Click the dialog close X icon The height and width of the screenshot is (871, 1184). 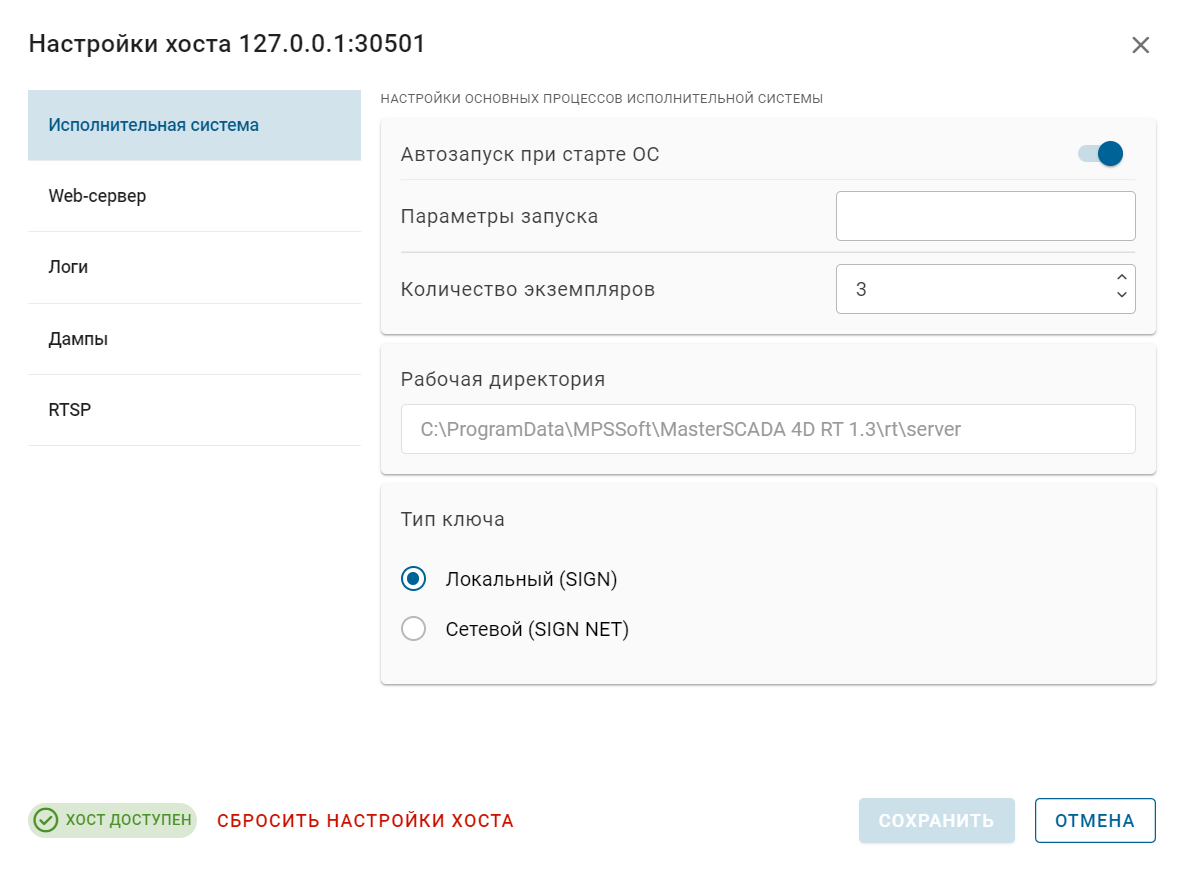coord(1140,44)
